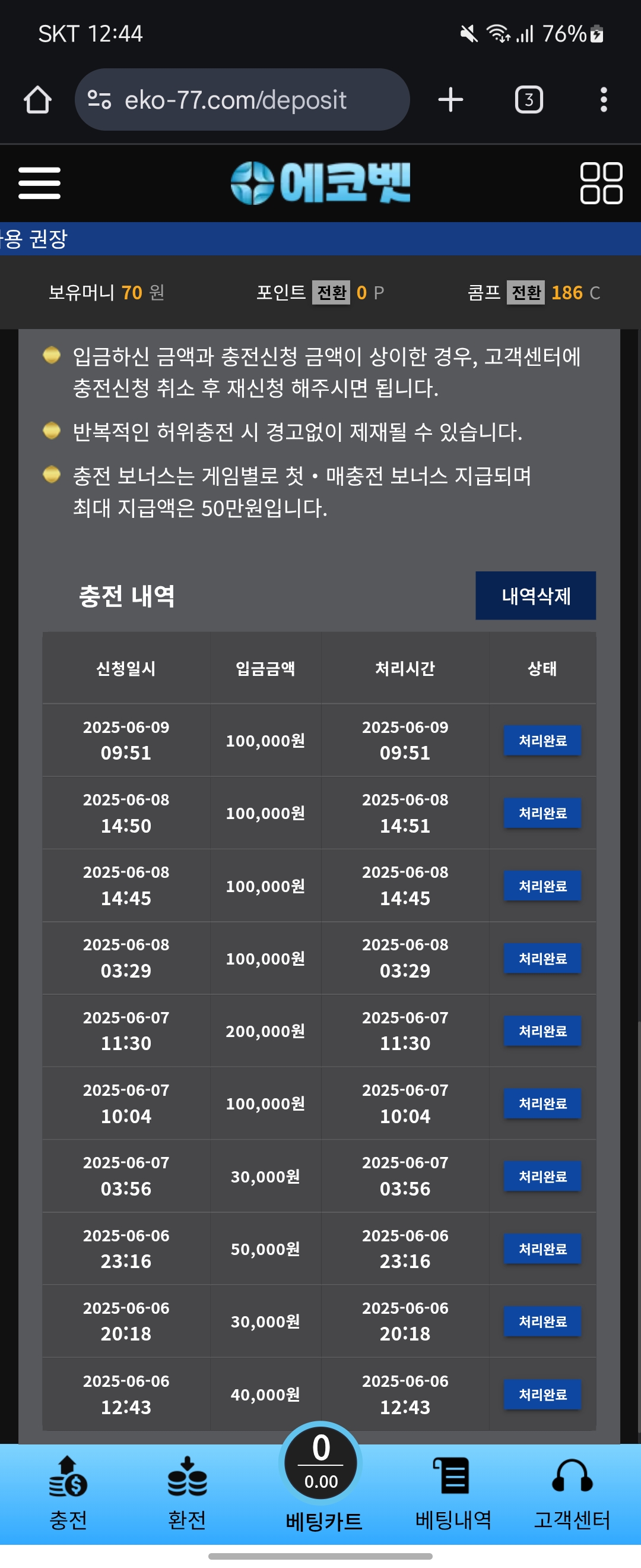Show the open tabs switcher
Screen dimensions: 641x1568
coord(529,100)
